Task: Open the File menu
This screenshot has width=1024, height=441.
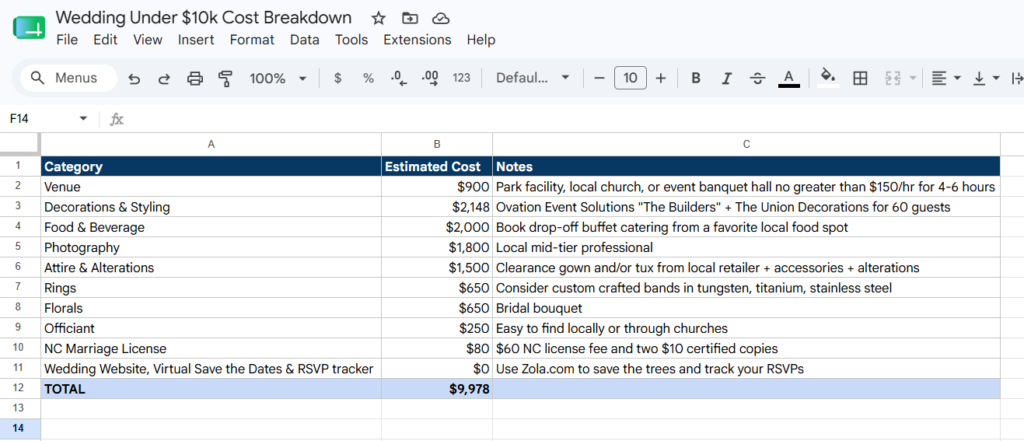Action: coord(67,40)
